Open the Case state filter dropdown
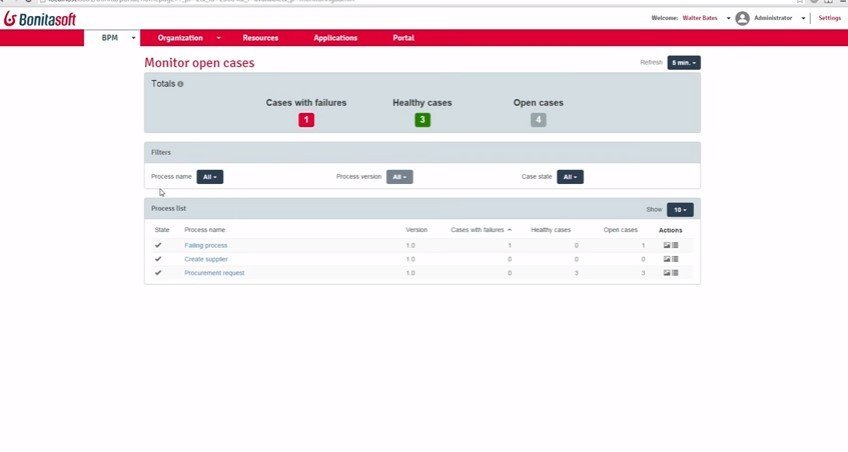This screenshot has width=848, height=452. [x=569, y=177]
